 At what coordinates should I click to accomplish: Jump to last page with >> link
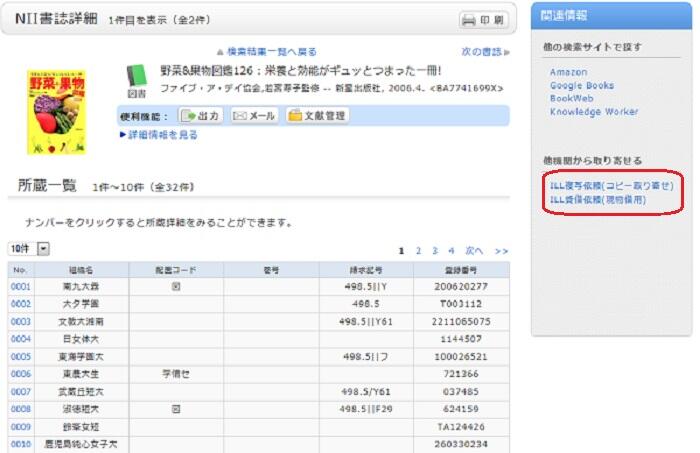[501, 250]
